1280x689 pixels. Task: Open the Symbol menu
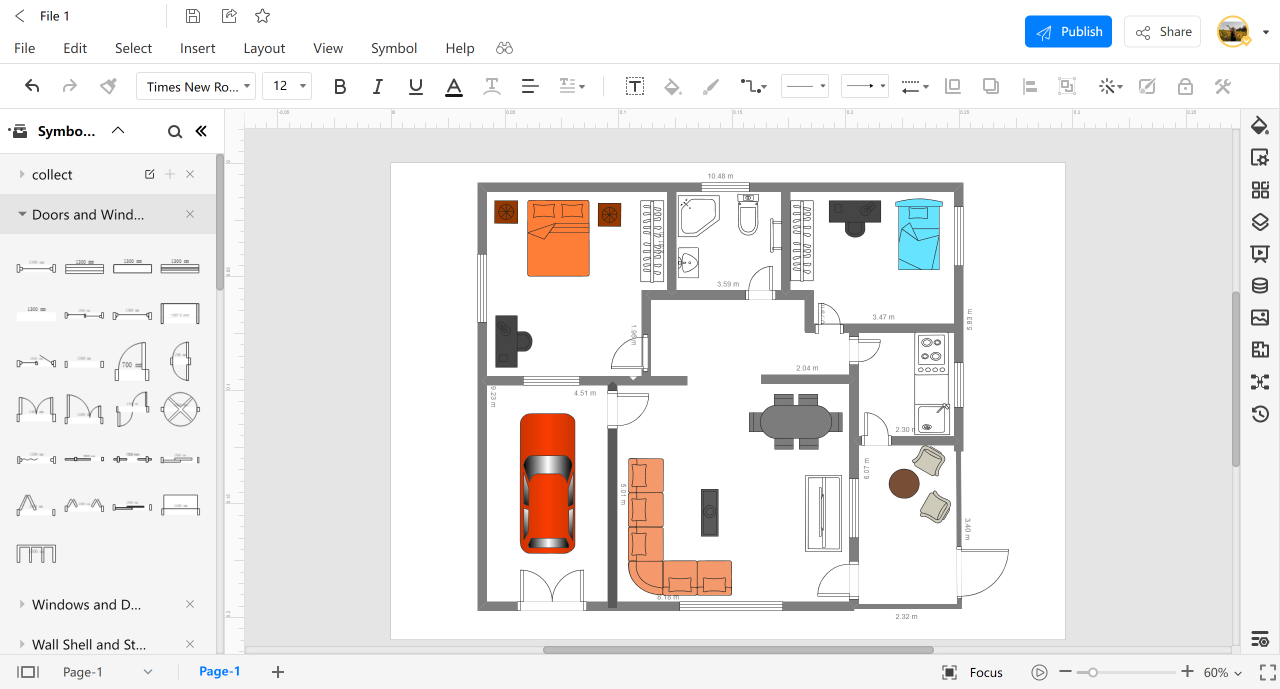click(394, 48)
